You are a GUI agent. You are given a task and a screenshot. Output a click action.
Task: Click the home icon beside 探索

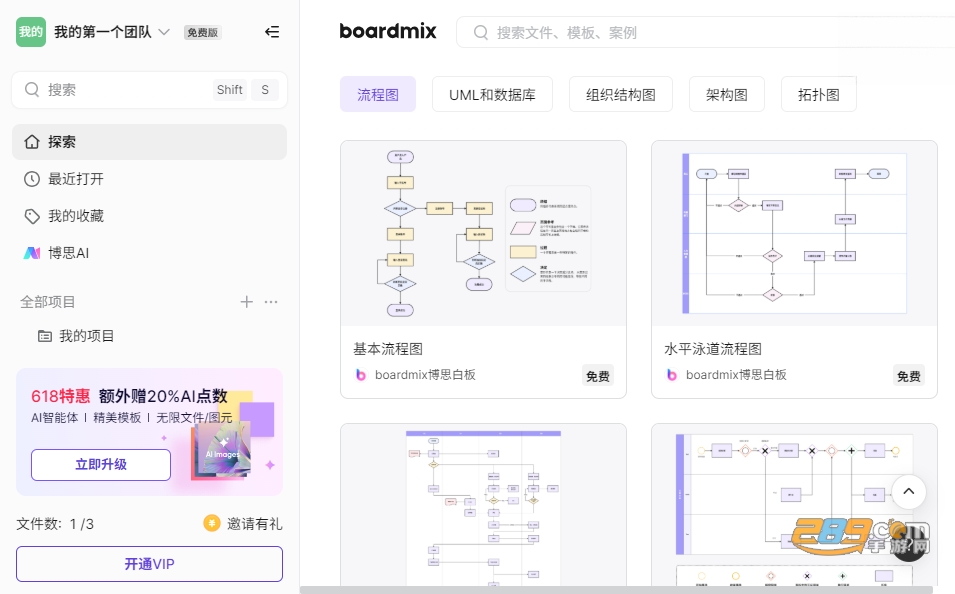point(32,142)
